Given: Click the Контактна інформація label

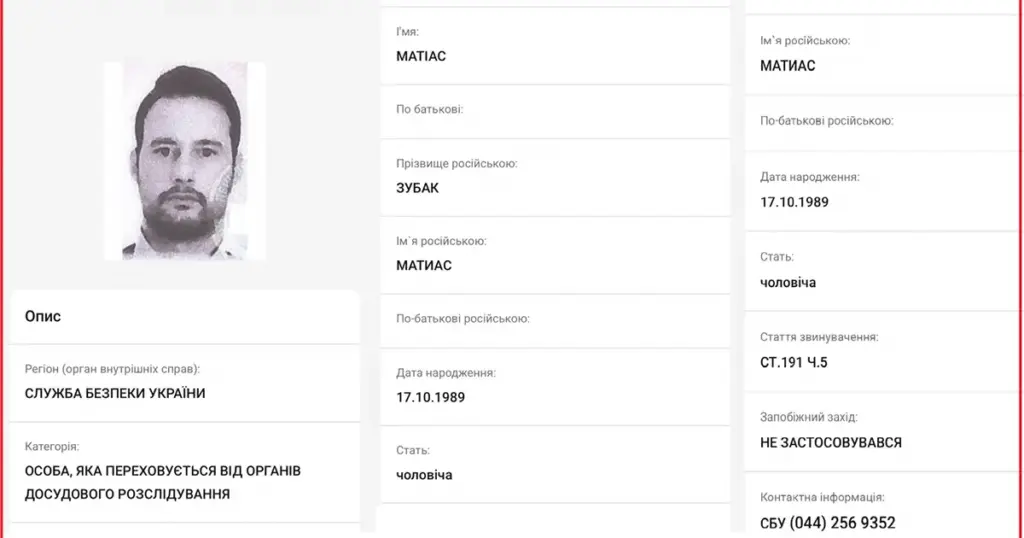Looking at the screenshot, I should 822,497.
